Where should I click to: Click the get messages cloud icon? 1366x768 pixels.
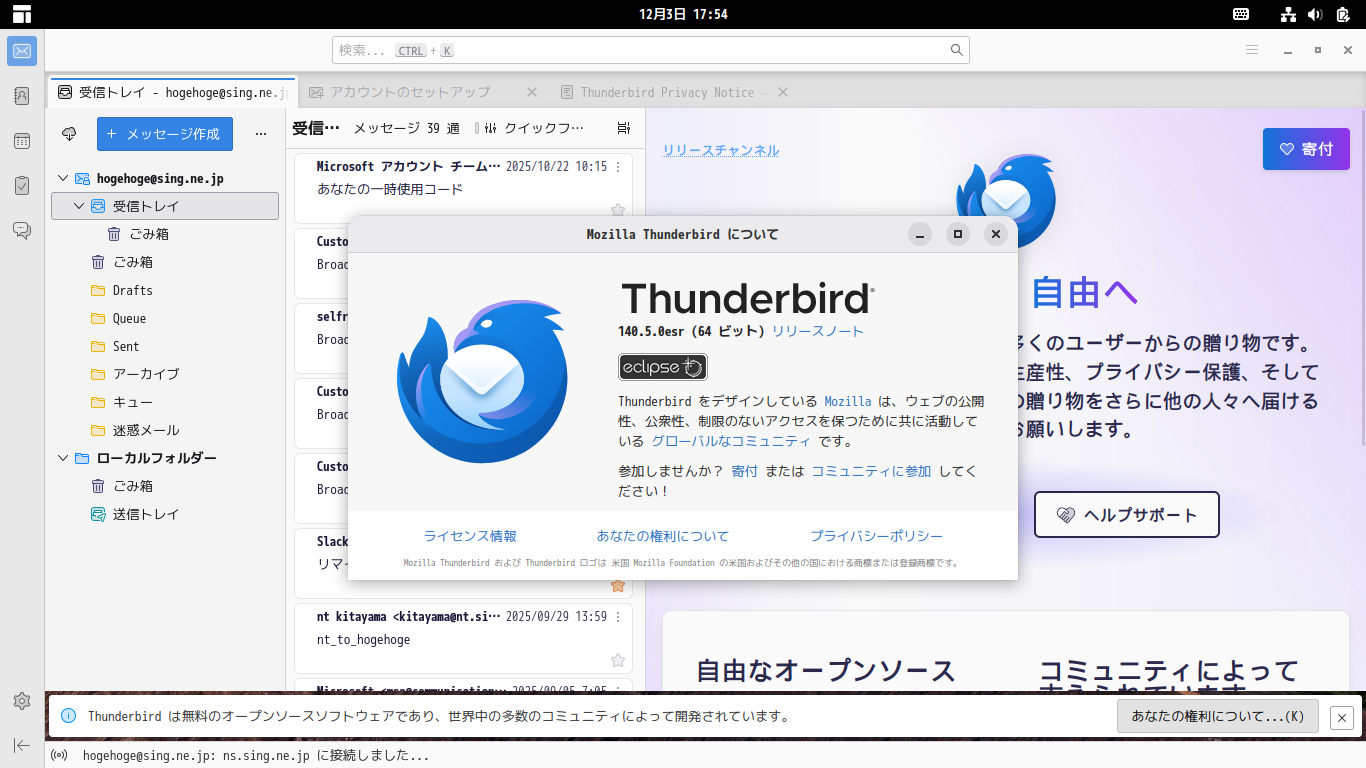point(69,133)
